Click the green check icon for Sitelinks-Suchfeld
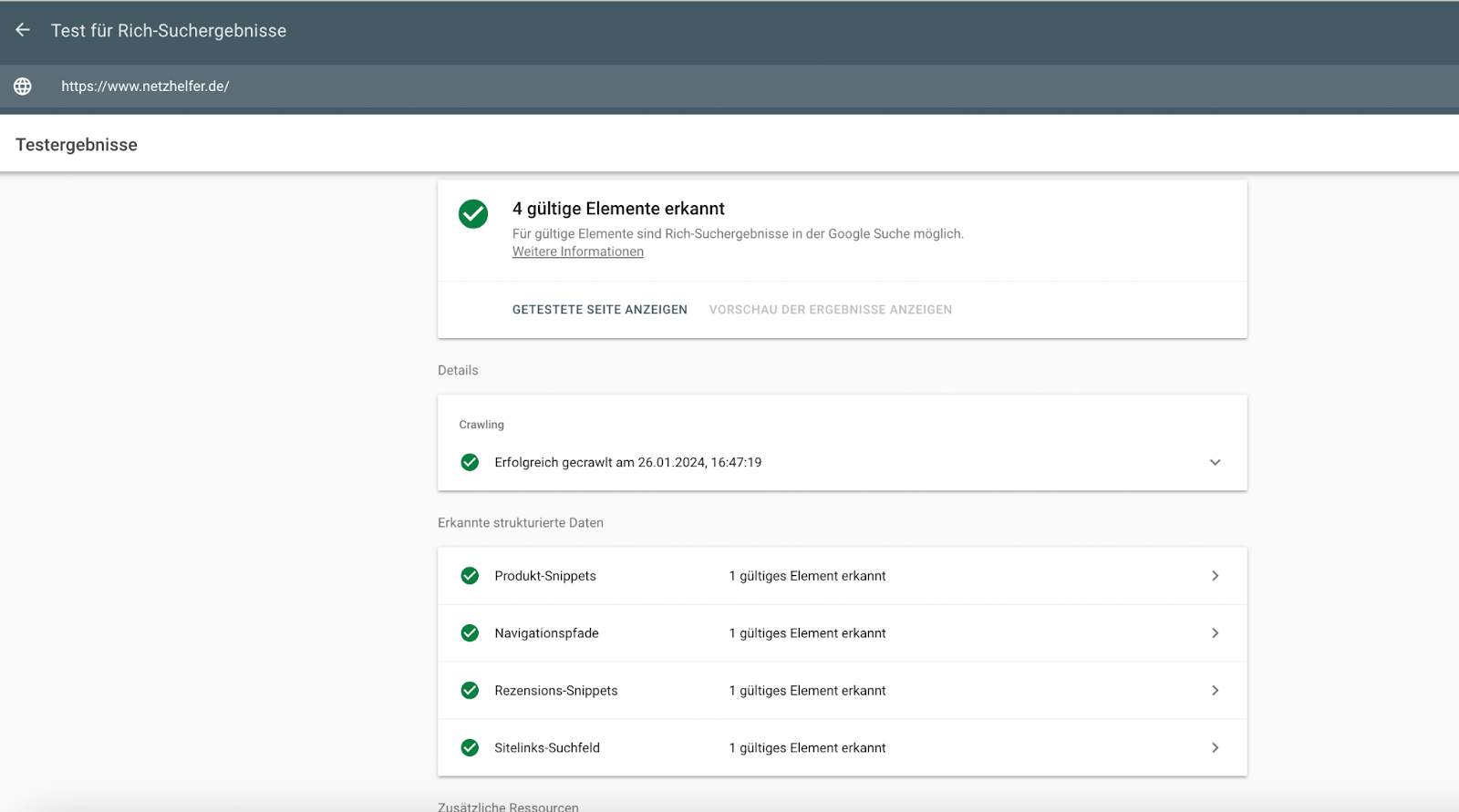The height and width of the screenshot is (812, 1459). 470,748
